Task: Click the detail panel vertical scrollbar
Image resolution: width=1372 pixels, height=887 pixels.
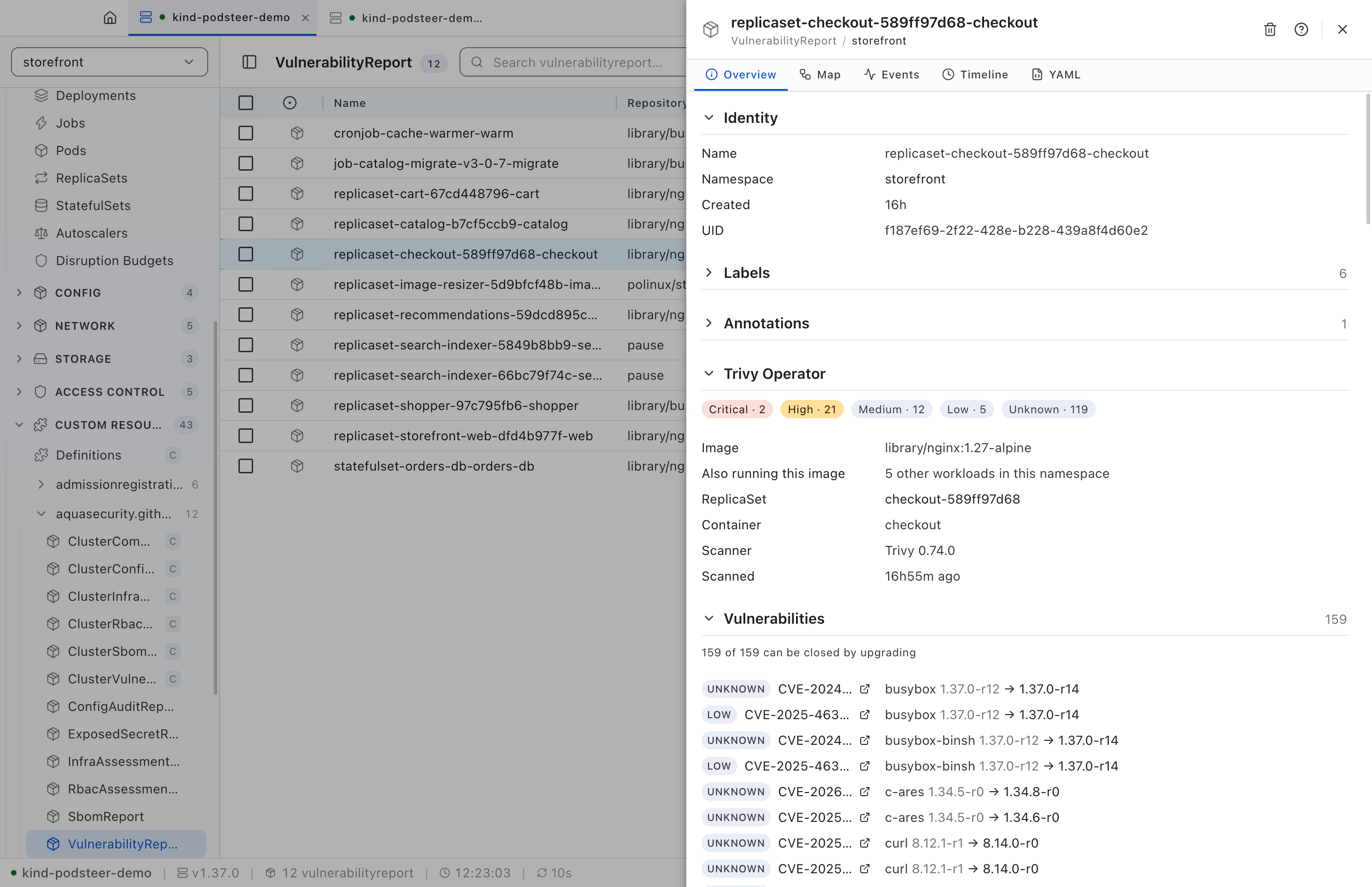Action: pyautogui.click(x=1368, y=159)
